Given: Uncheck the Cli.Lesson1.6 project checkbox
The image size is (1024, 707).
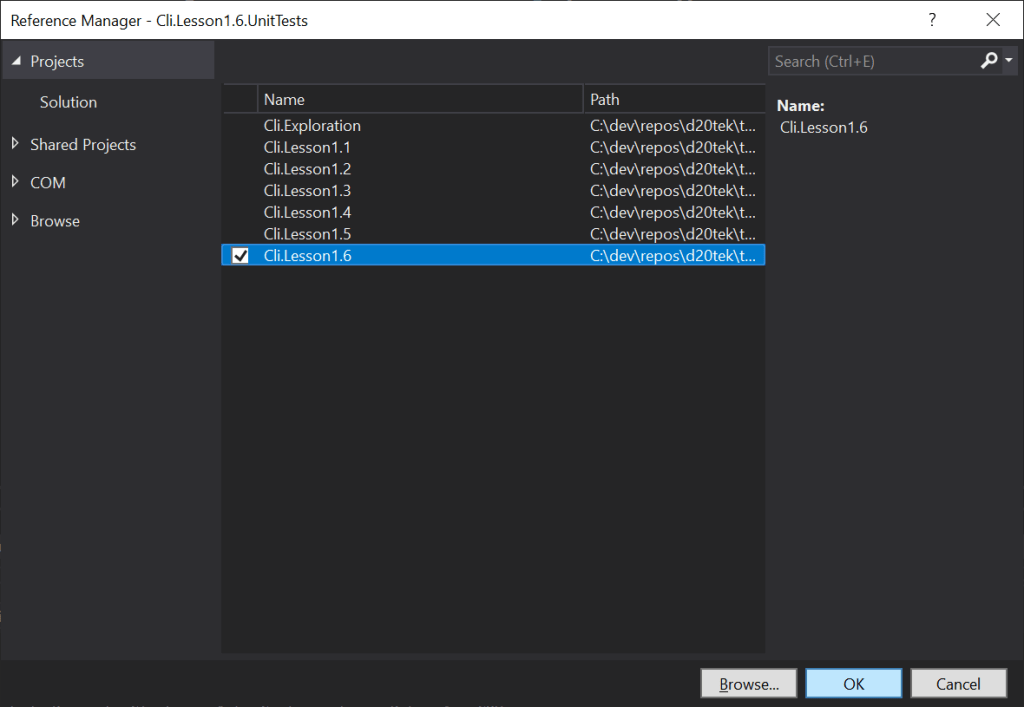Looking at the screenshot, I should (240, 256).
